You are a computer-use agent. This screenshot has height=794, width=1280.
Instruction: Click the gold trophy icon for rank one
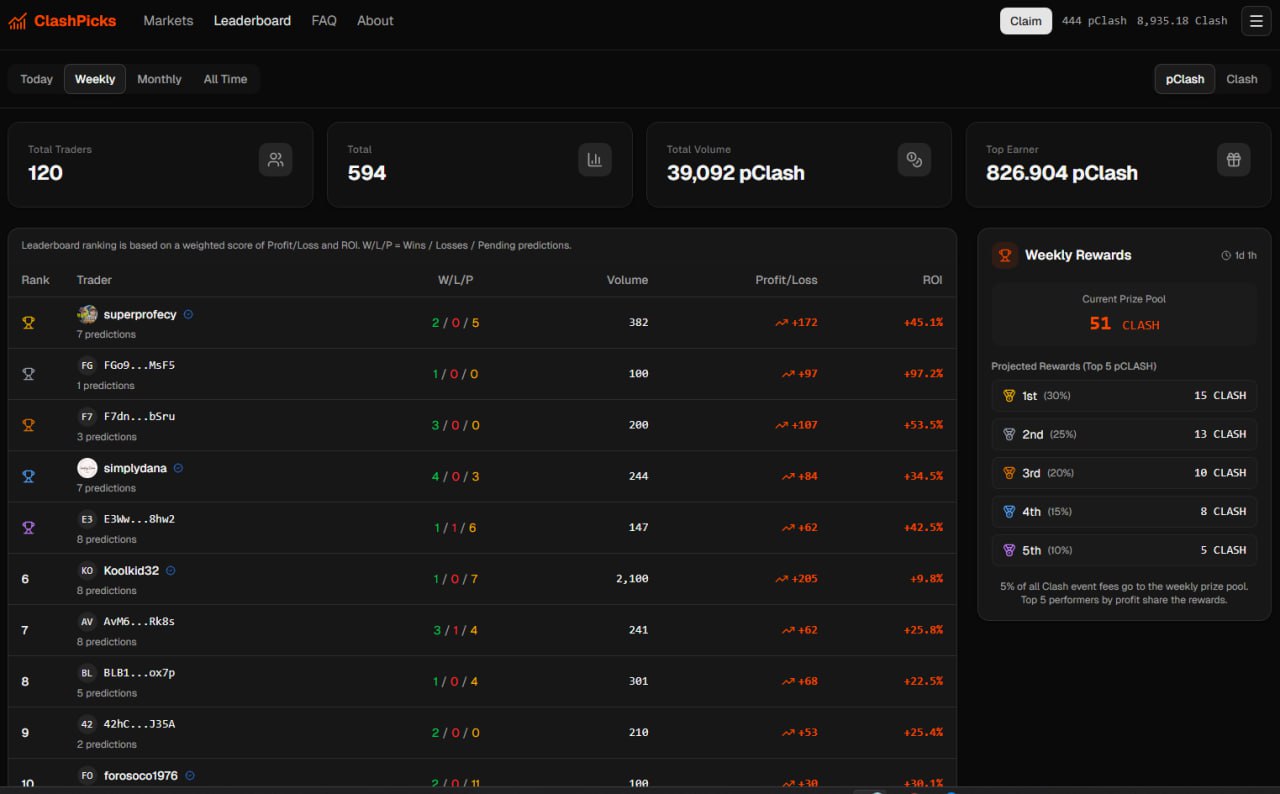(29, 323)
